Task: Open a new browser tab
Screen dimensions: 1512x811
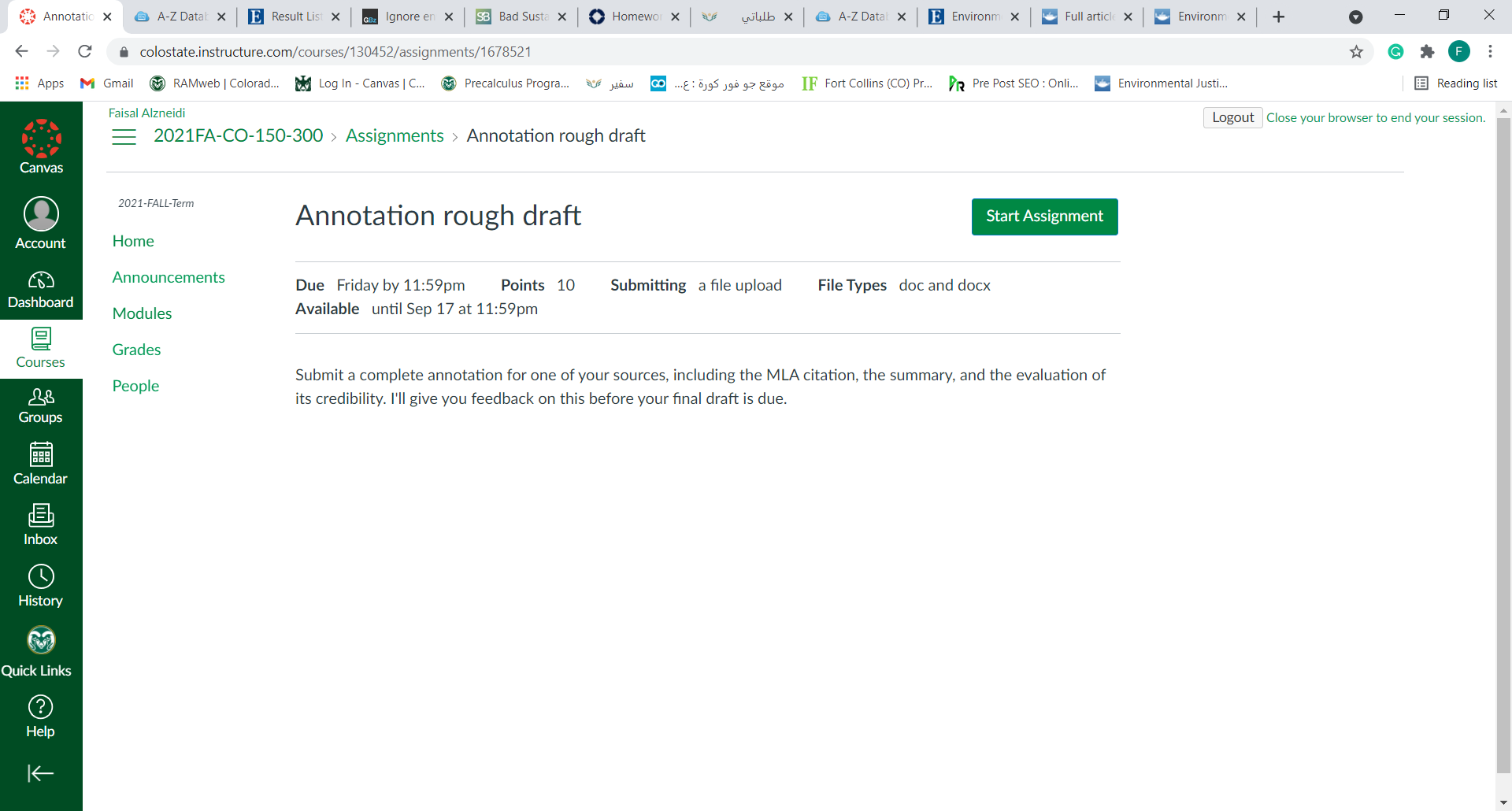Action: [1279, 17]
